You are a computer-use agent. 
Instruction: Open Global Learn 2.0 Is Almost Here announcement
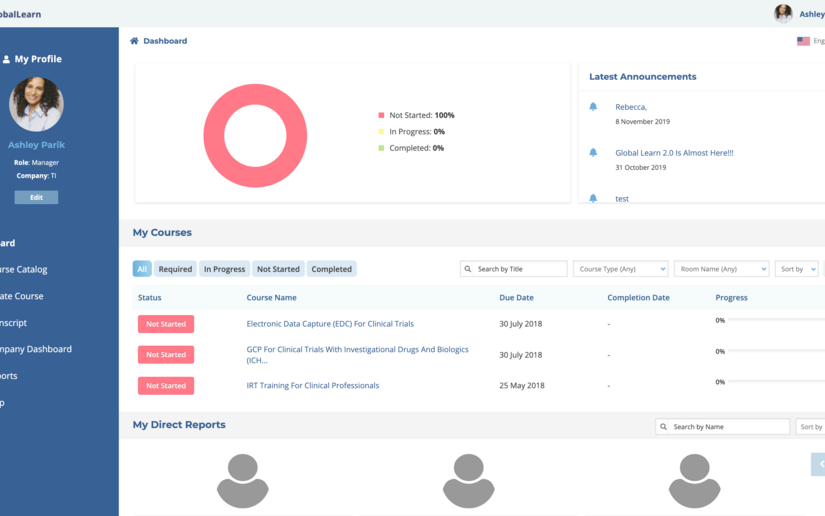[x=674, y=153]
